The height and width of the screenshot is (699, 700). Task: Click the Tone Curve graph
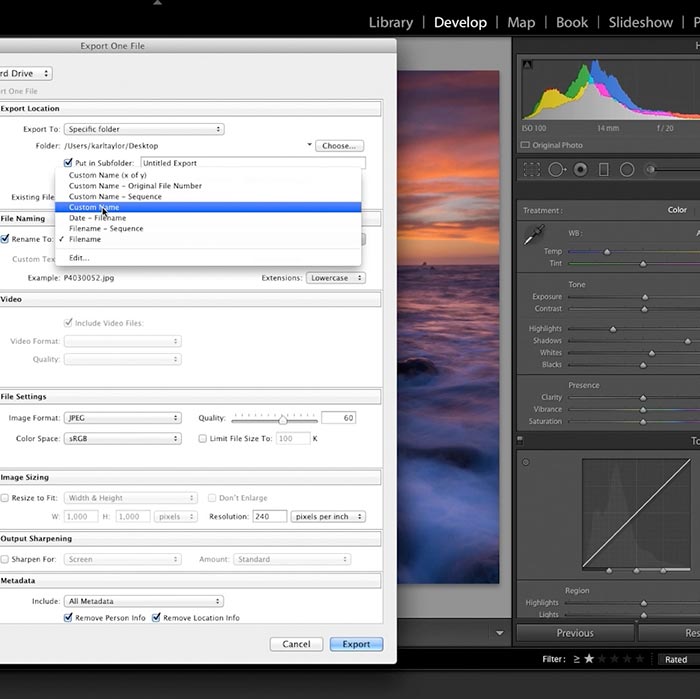(x=636, y=513)
